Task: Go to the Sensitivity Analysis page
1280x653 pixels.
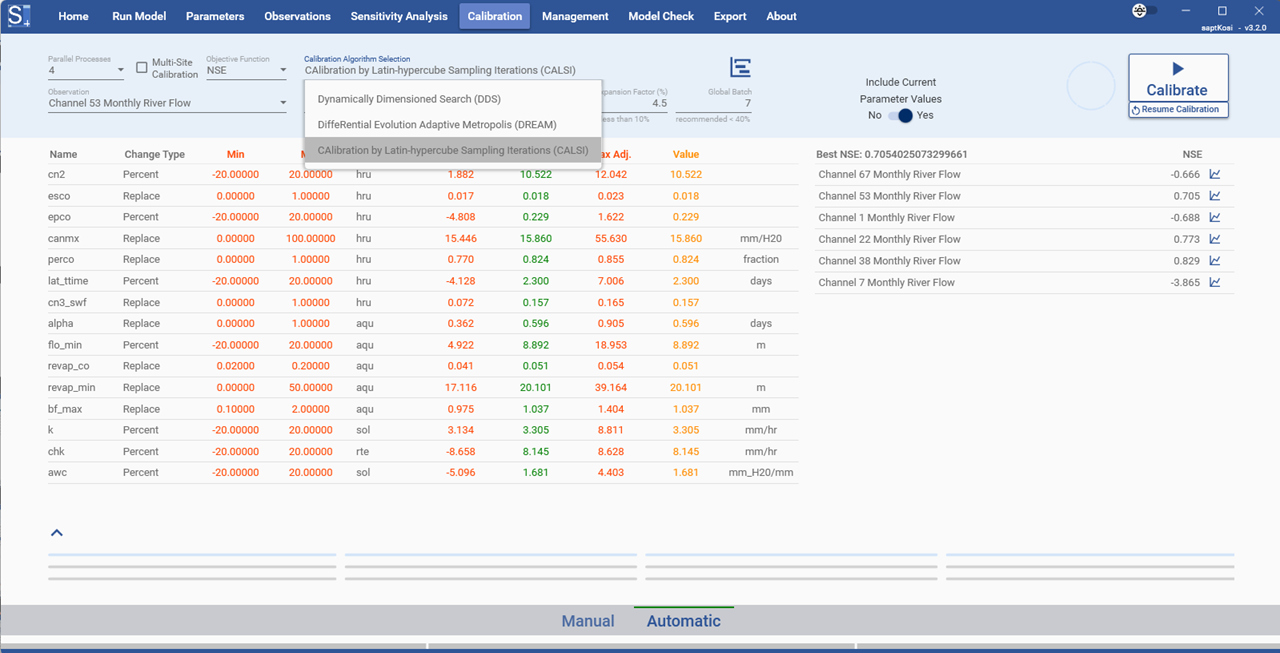Action: (x=397, y=15)
